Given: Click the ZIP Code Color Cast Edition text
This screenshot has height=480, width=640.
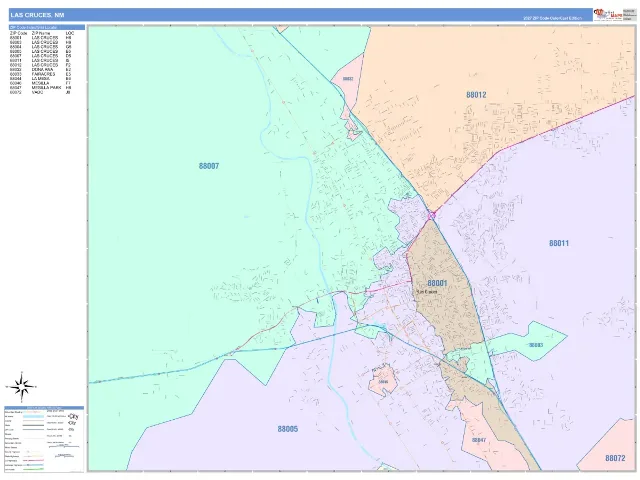Looking at the screenshot, I should 553,18.
